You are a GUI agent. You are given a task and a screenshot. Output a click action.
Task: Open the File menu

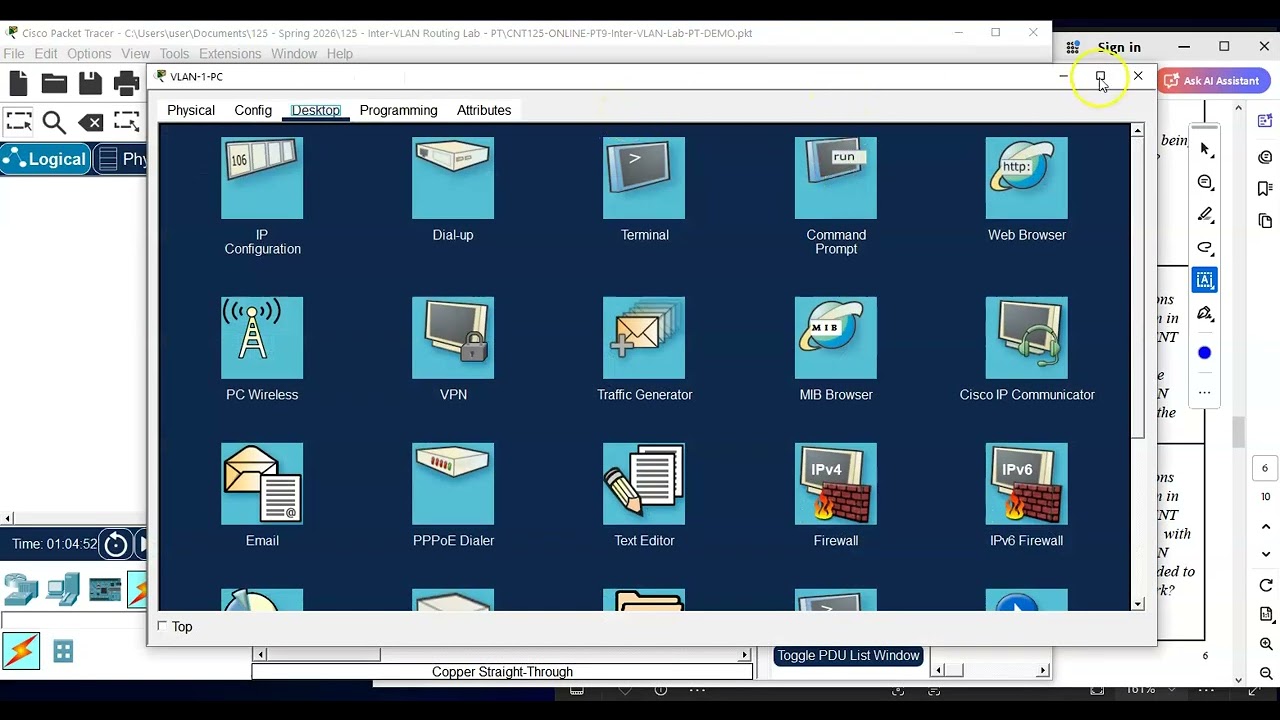14,54
